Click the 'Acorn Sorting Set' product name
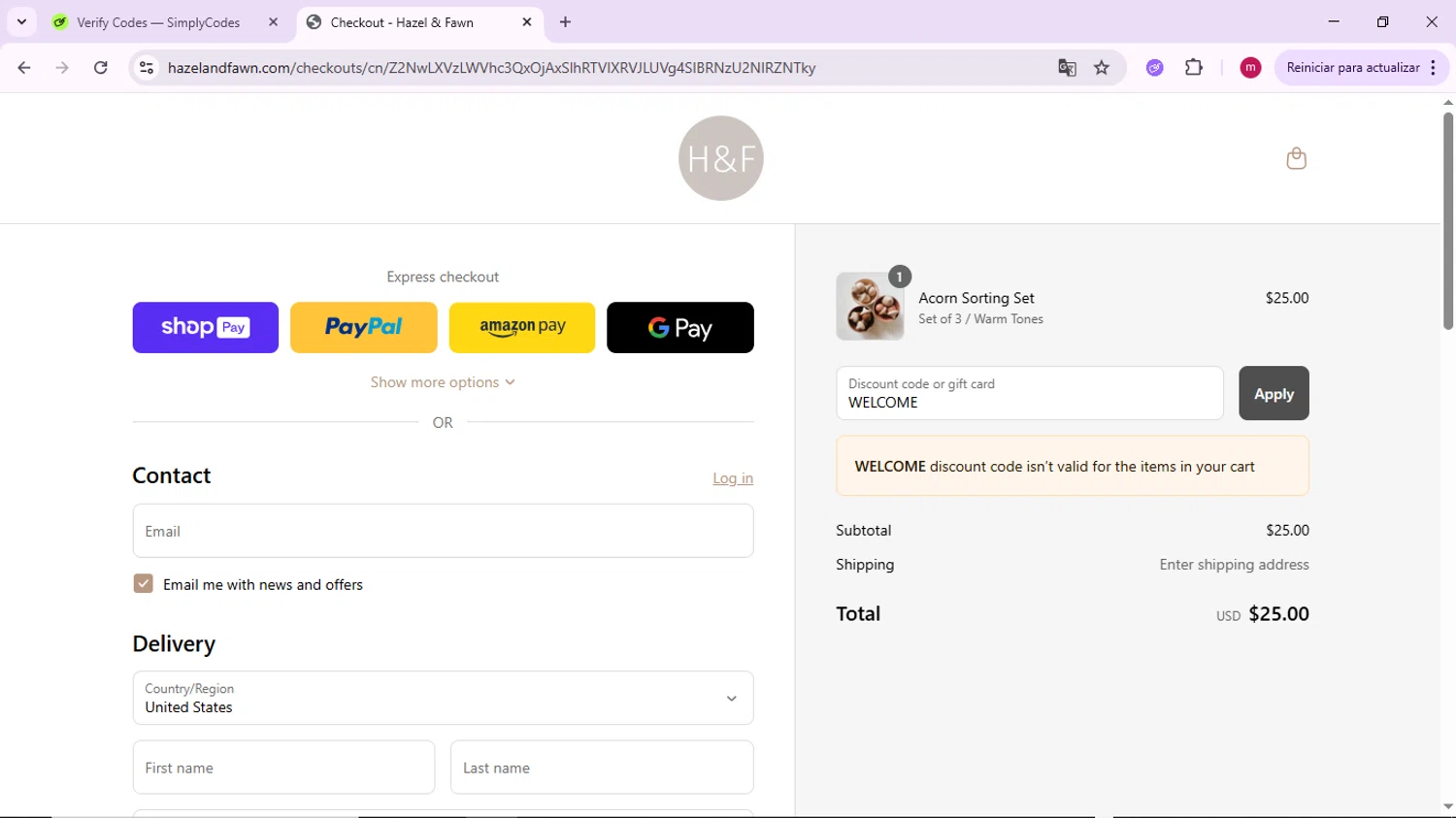The image size is (1456, 818). click(x=976, y=298)
